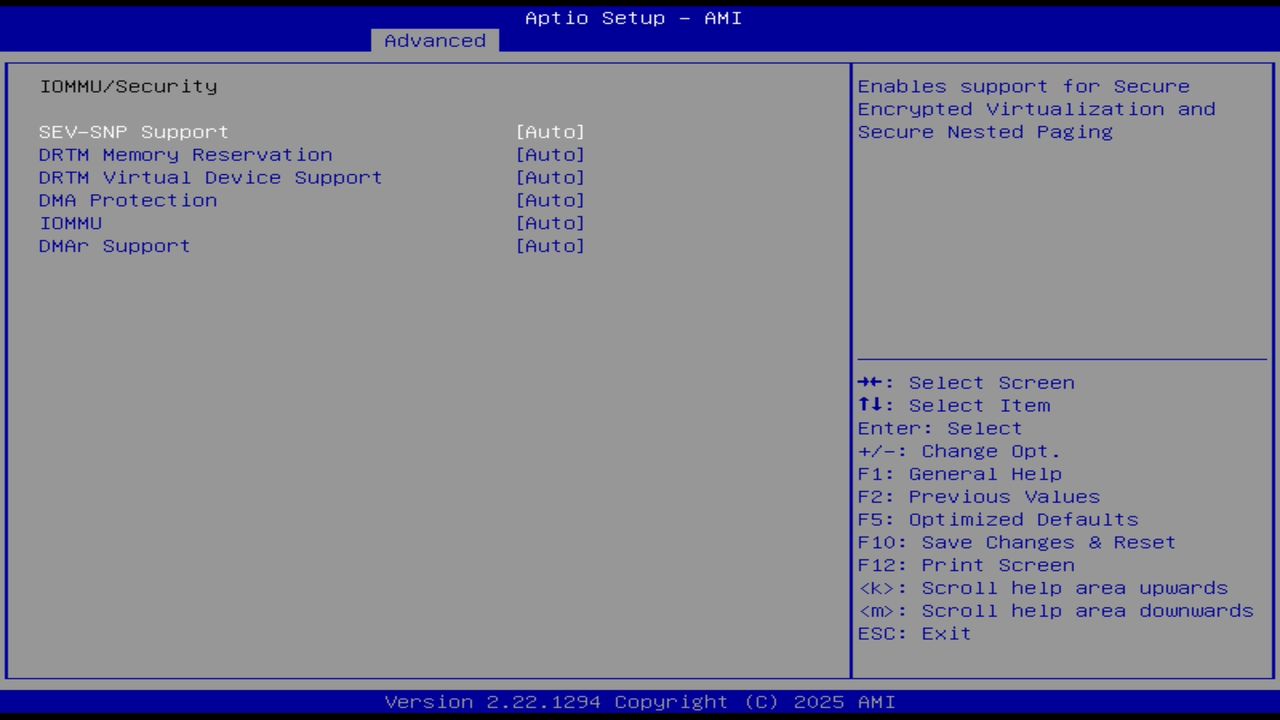Open the DRTM Virtual Device Support dropdown
This screenshot has height=720, width=1280.
click(x=551, y=177)
